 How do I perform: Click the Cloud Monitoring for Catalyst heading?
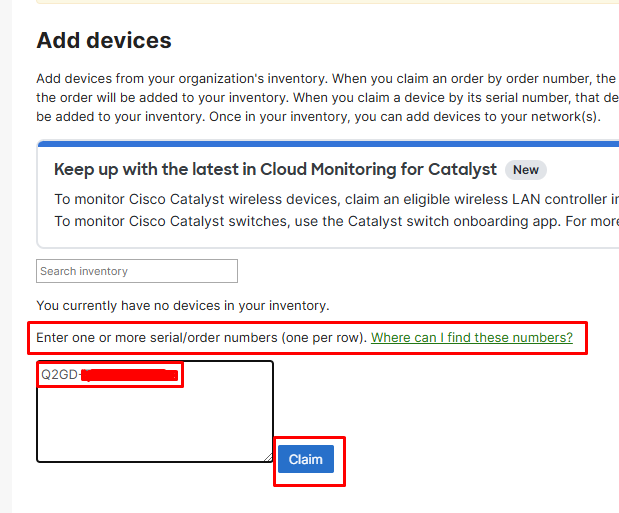275,169
